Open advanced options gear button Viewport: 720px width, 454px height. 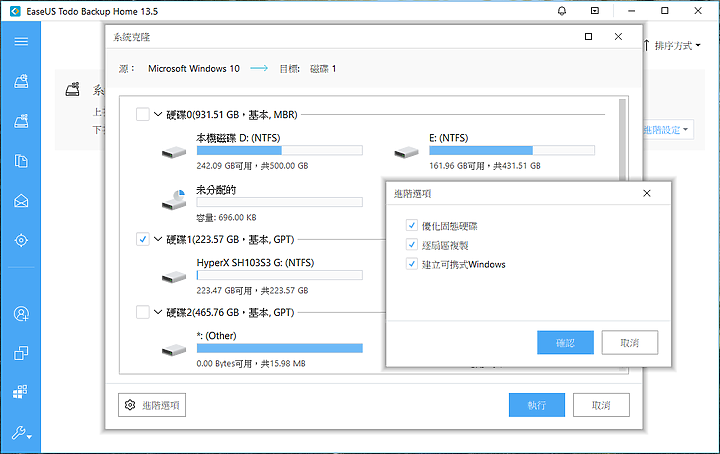[152, 405]
